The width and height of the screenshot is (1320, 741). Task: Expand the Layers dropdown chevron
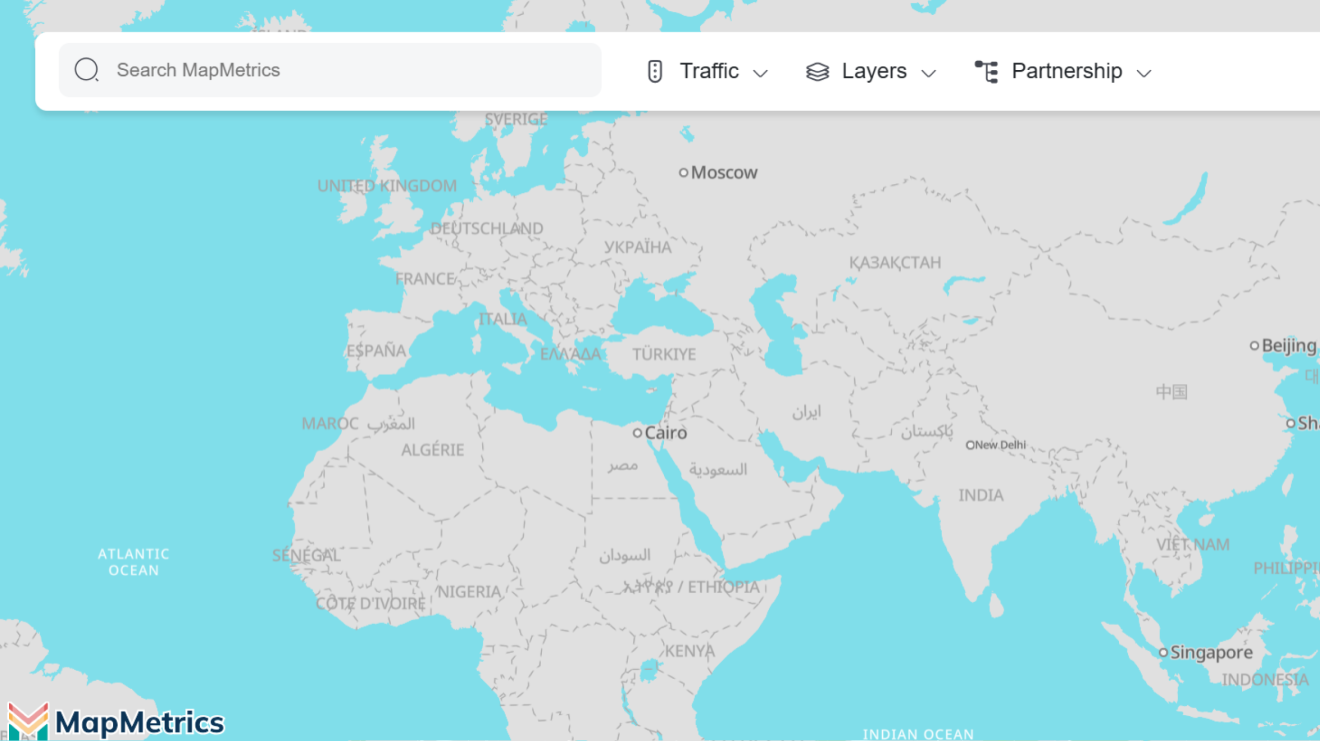[x=930, y=72]
